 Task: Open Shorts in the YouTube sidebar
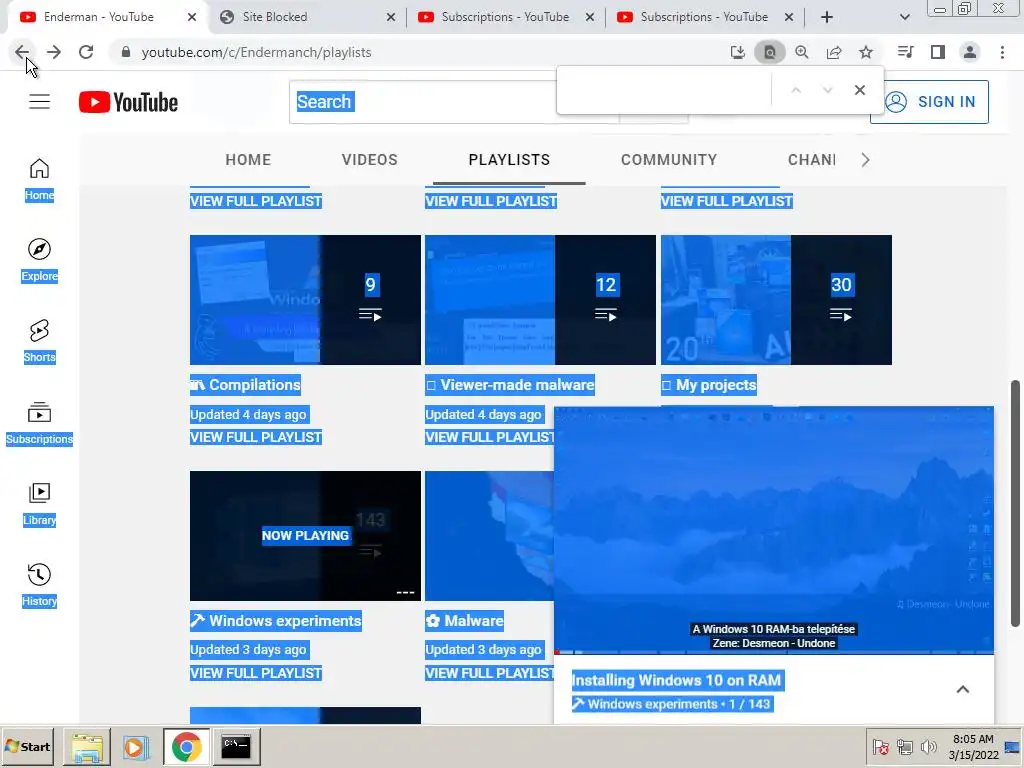point(39,341)
